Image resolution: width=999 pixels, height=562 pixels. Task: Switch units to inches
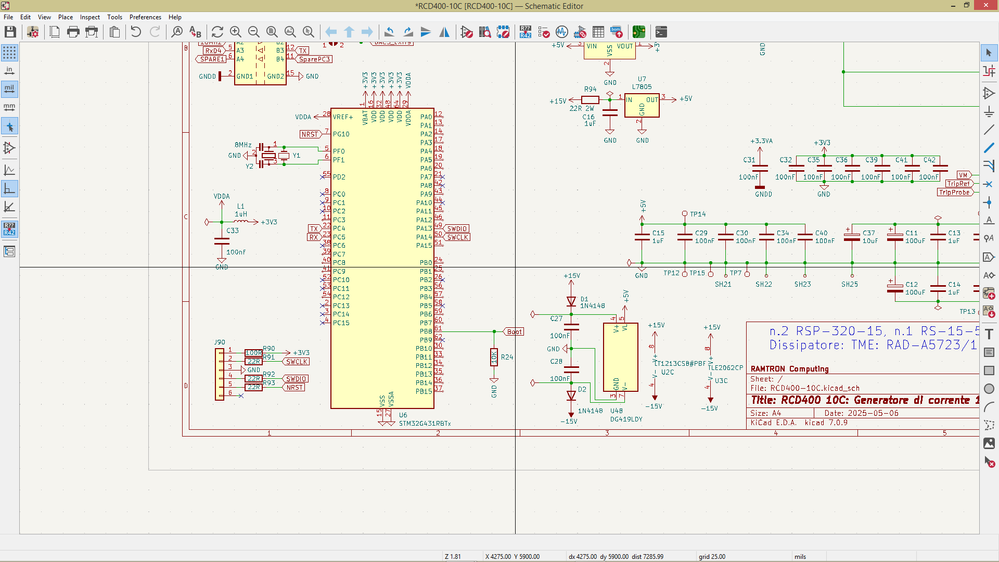click(x=10, y=70)
